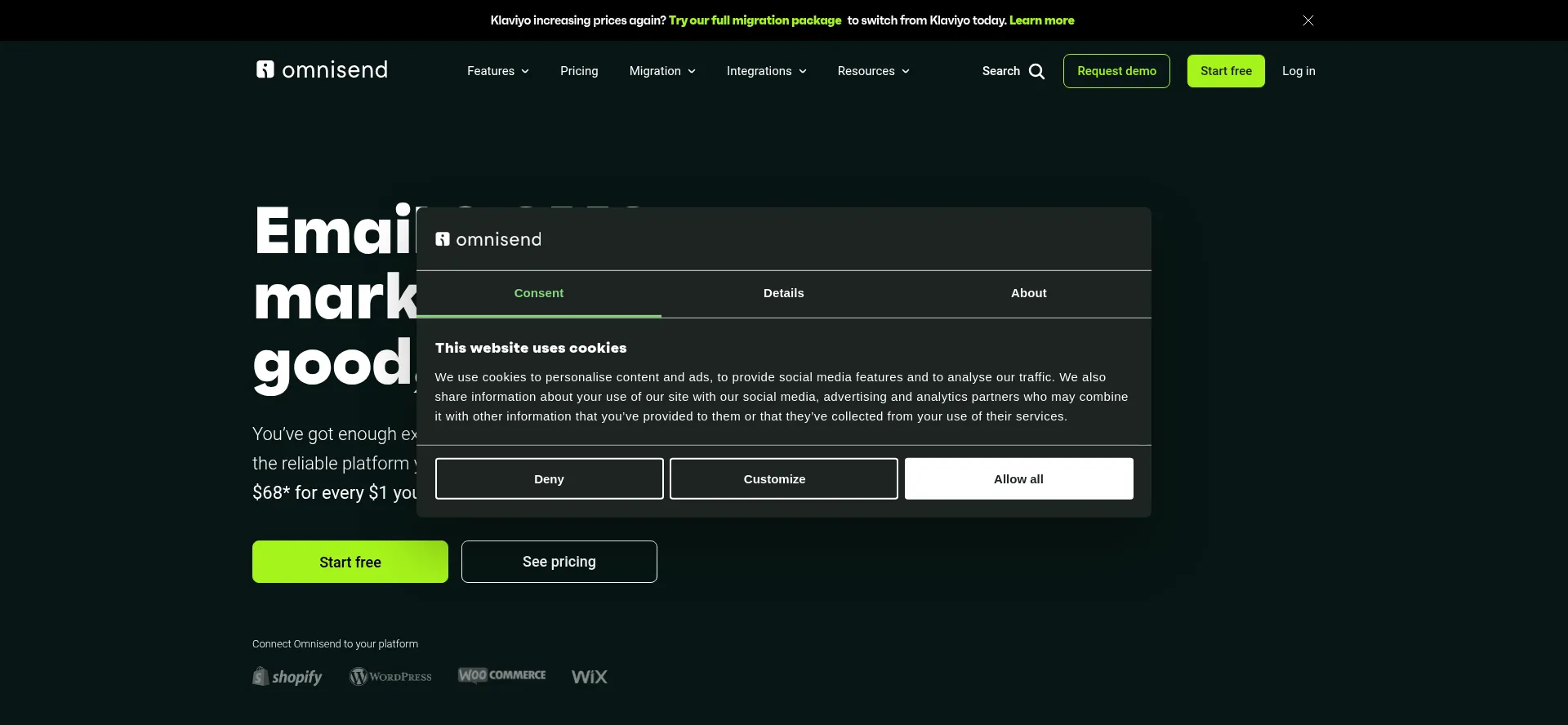The height and width of the screenshot is (725, 1568).
Task: Click the Wix platform logo
Action: 589,677
